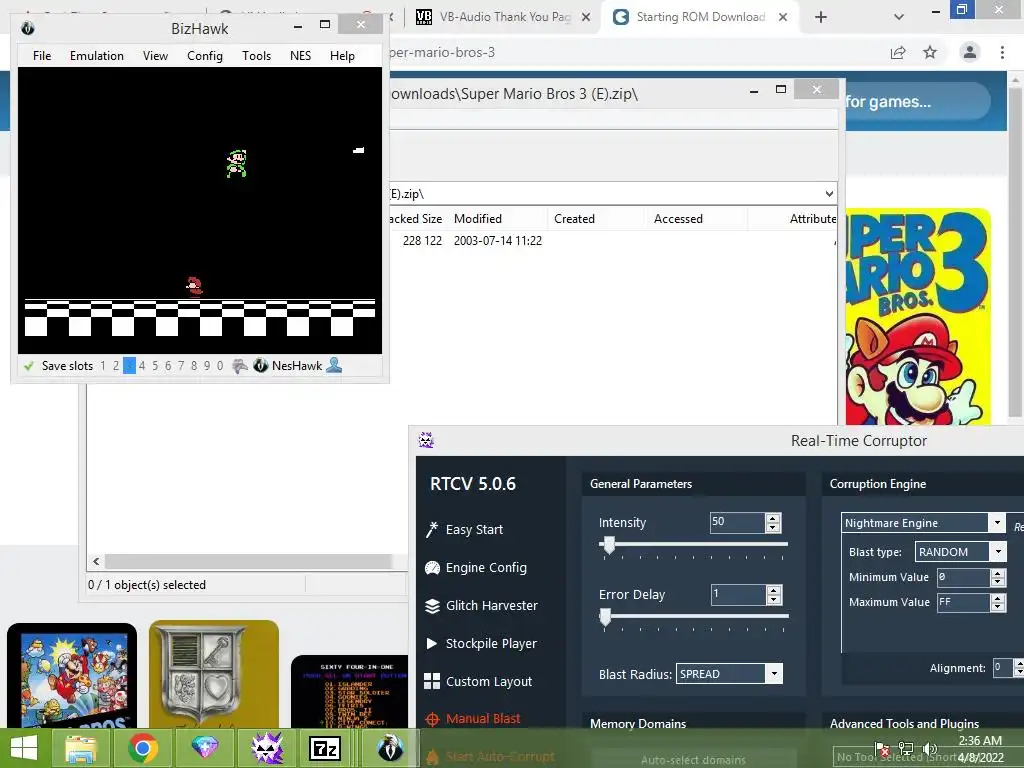
Task: Open Chrome tab search chevron
Action: (x=899, y=17)
